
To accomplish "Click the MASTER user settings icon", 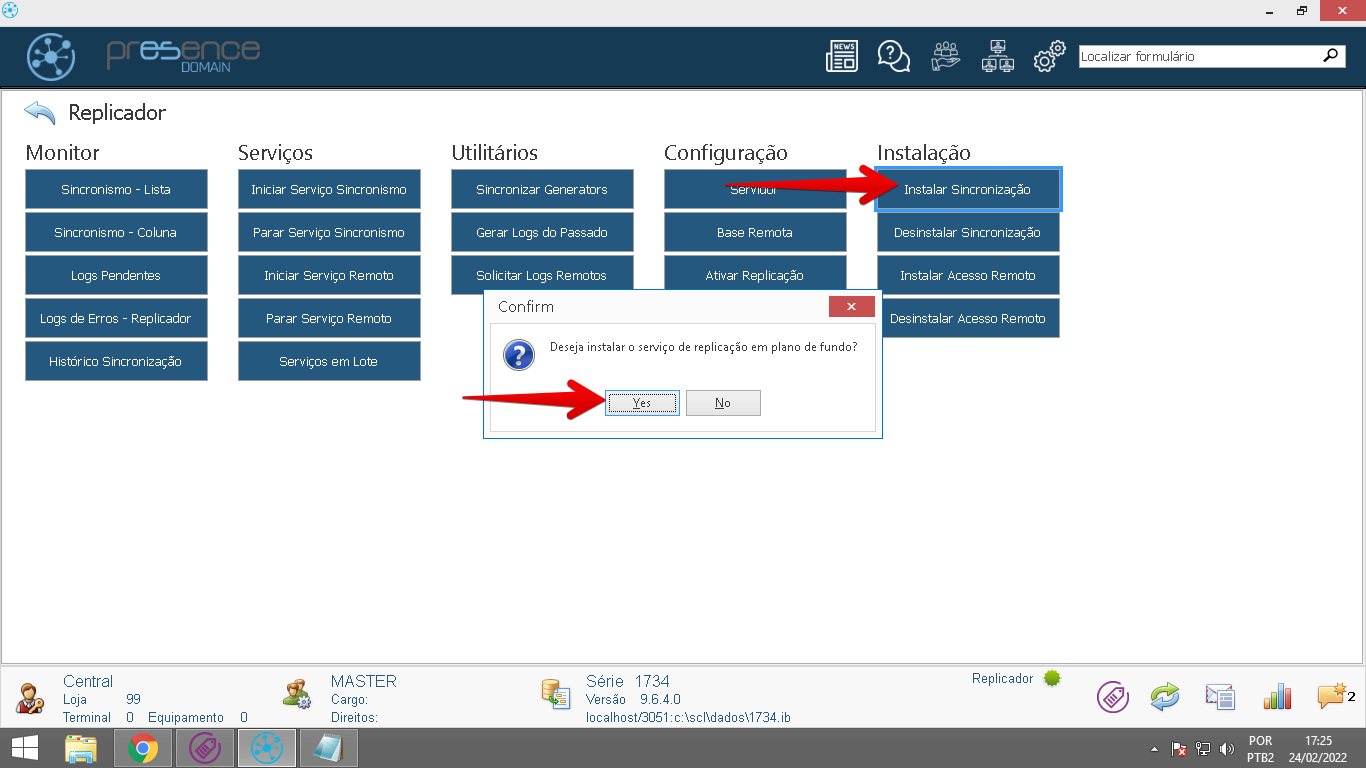I will (x=298, y=694).
